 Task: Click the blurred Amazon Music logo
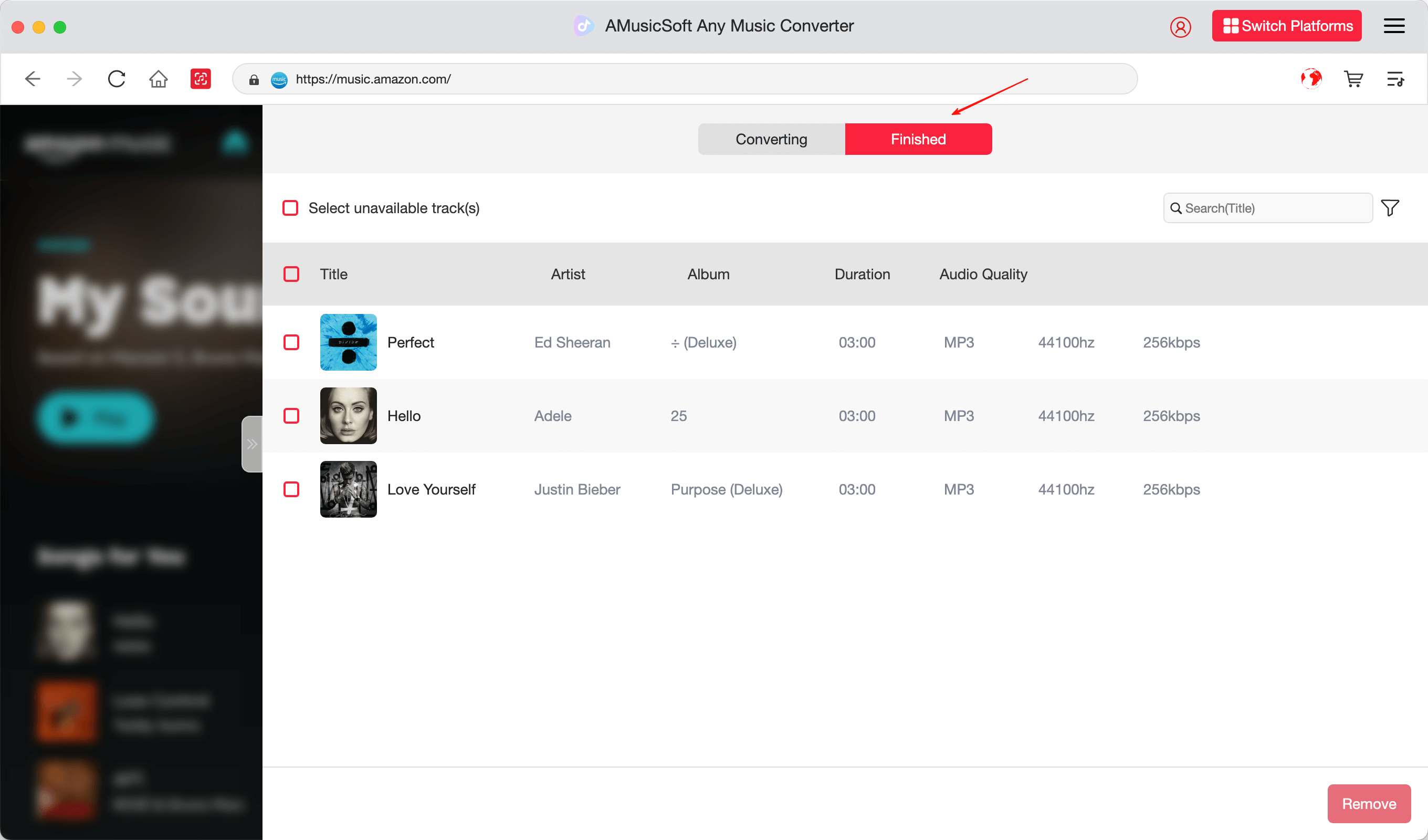97,144
